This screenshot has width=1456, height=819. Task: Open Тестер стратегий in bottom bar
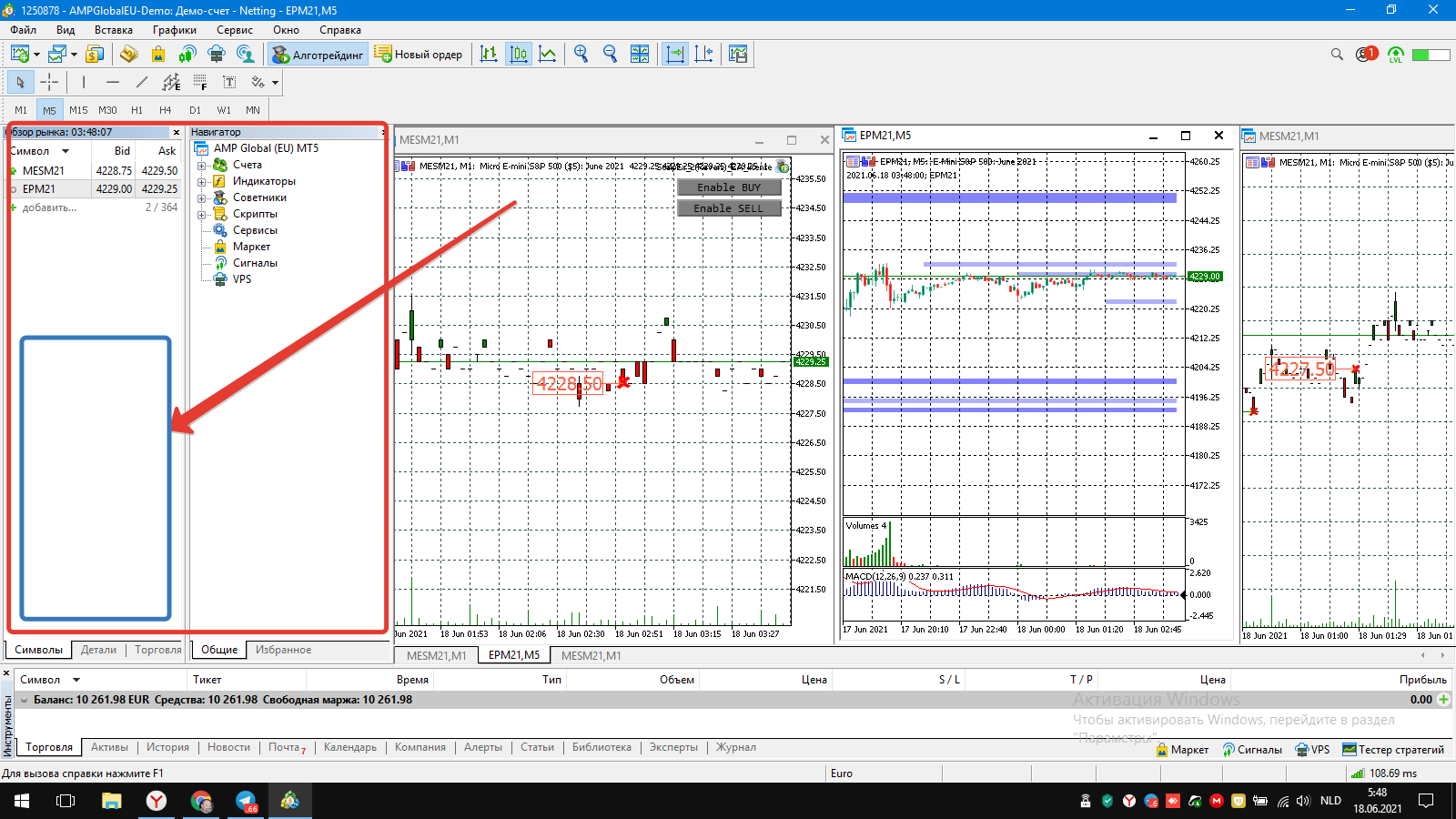(1393, 750)
